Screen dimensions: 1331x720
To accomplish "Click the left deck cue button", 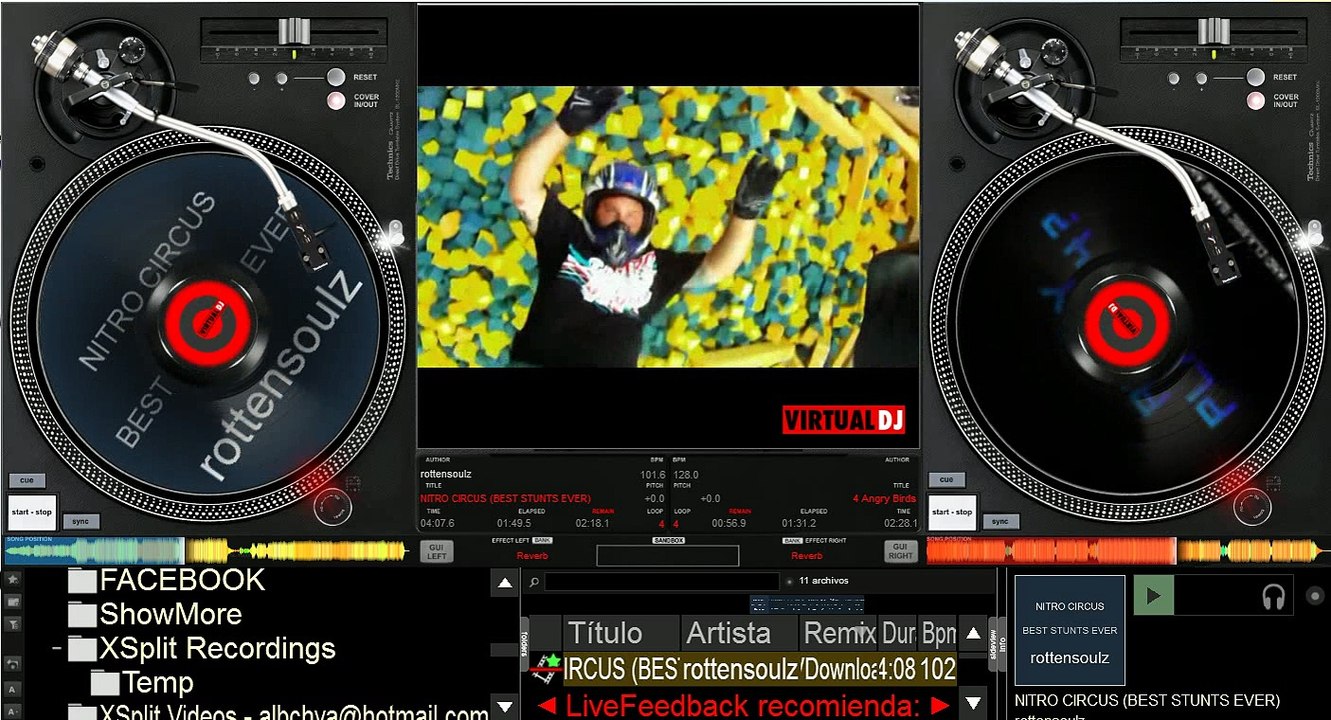I will coord(27,481).
